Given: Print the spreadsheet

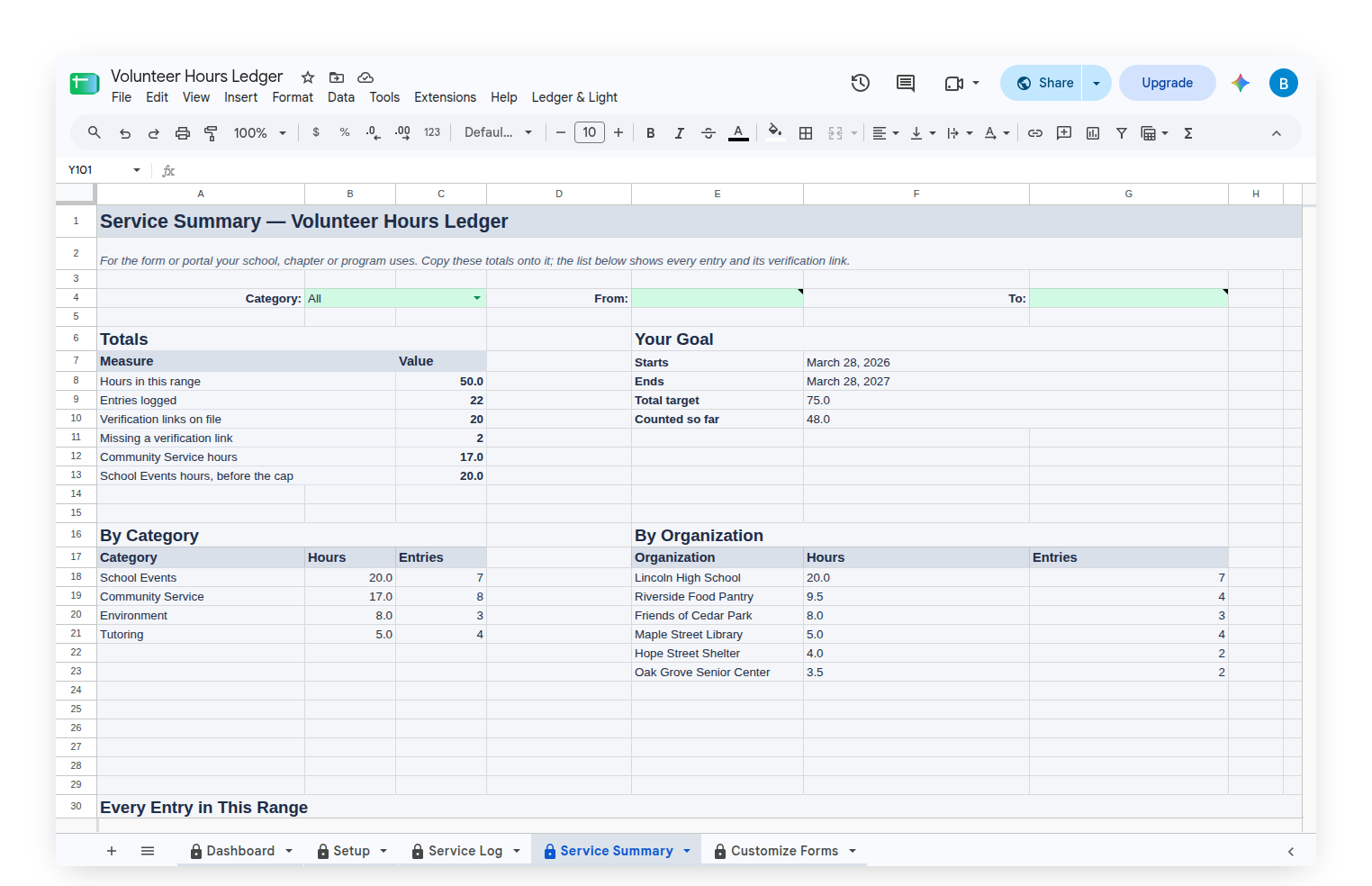Looking at the screenshot, I should point(183,133).
